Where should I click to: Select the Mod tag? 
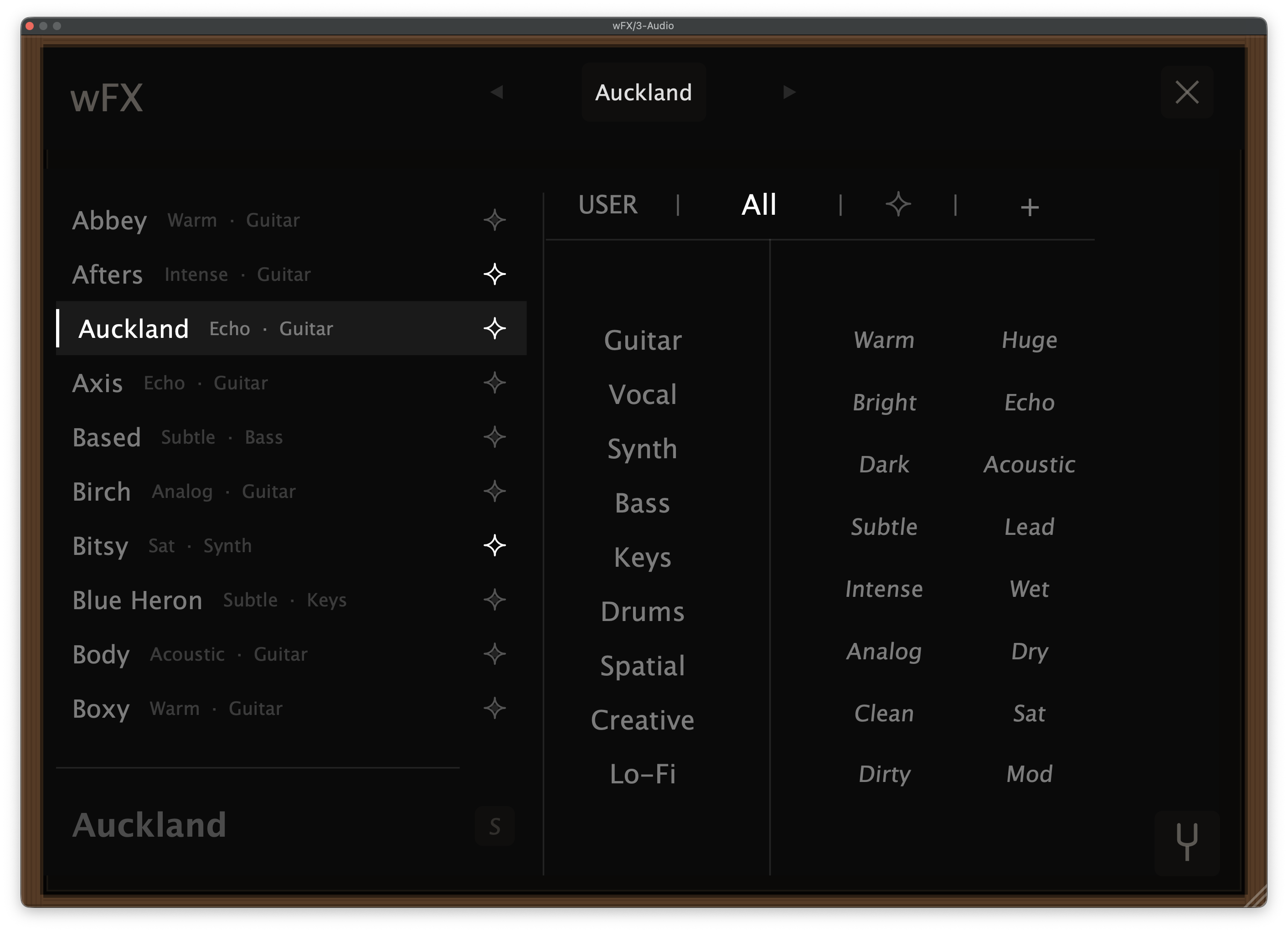pyautogui.click(x=1030, y=774)
